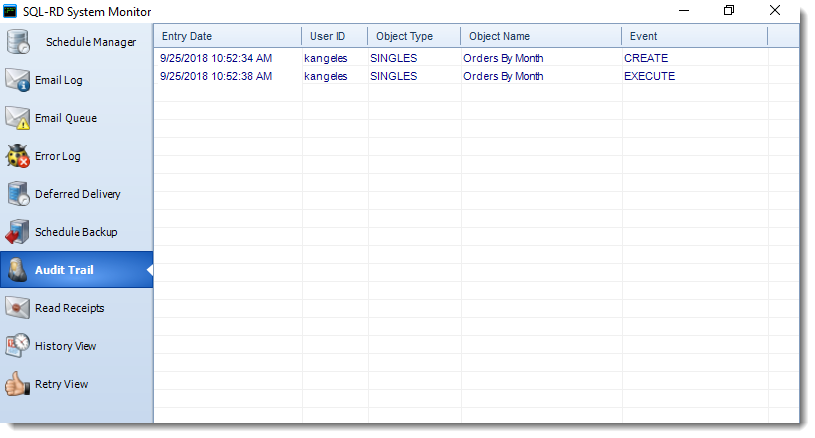Sort by the Object Type column header
The height and width of the screenshot is (438, 815).
[414, 36]
